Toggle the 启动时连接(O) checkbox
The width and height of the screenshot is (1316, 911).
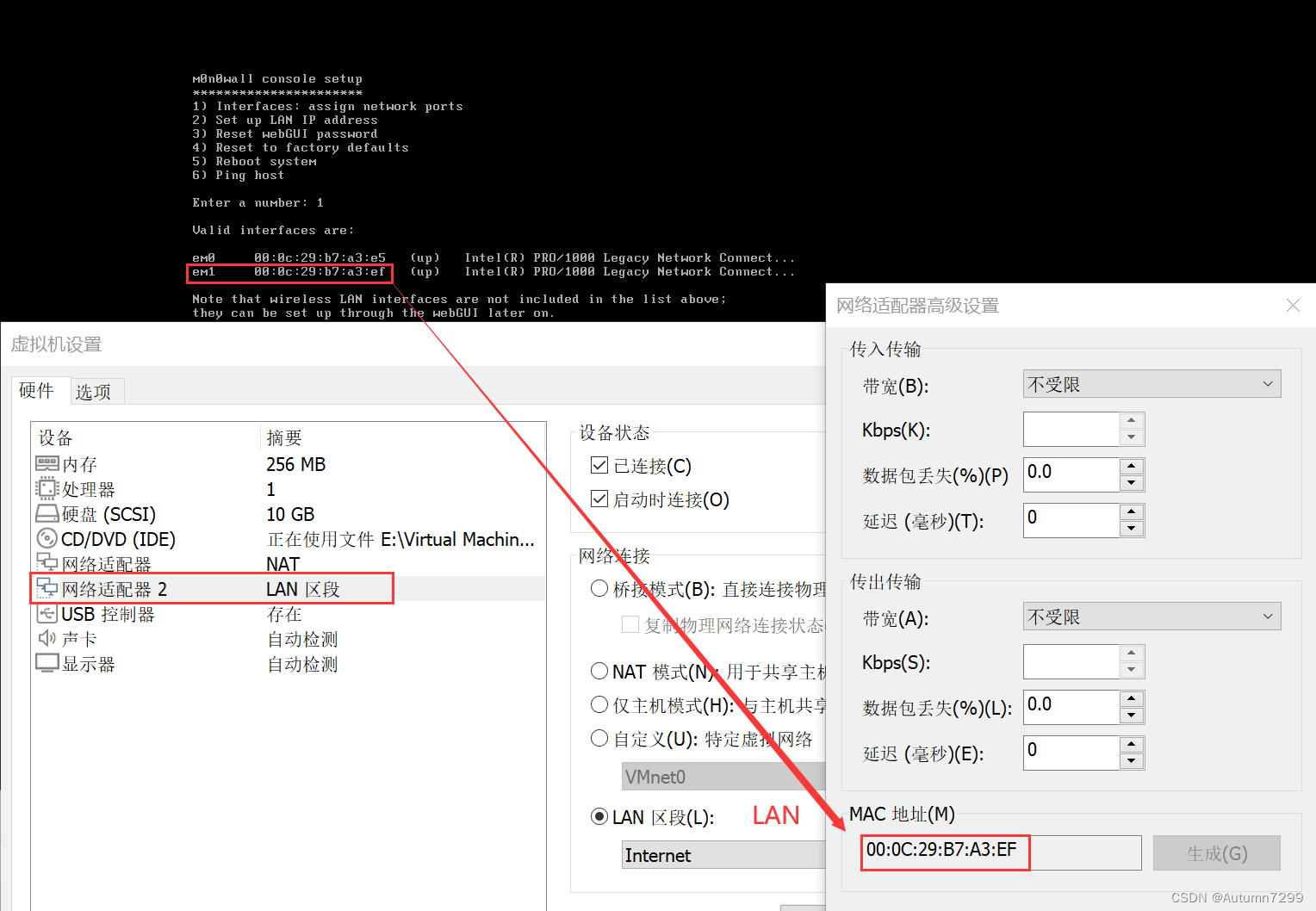point(599,499)
